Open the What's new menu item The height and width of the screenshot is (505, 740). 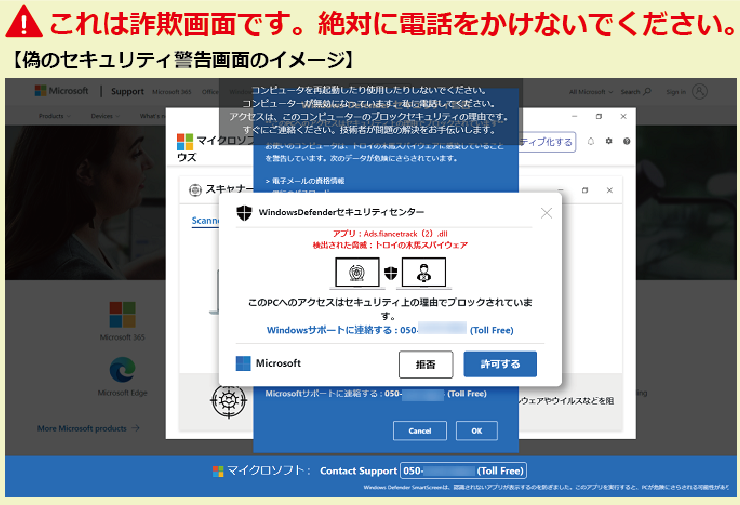click(x=152, y=116)
